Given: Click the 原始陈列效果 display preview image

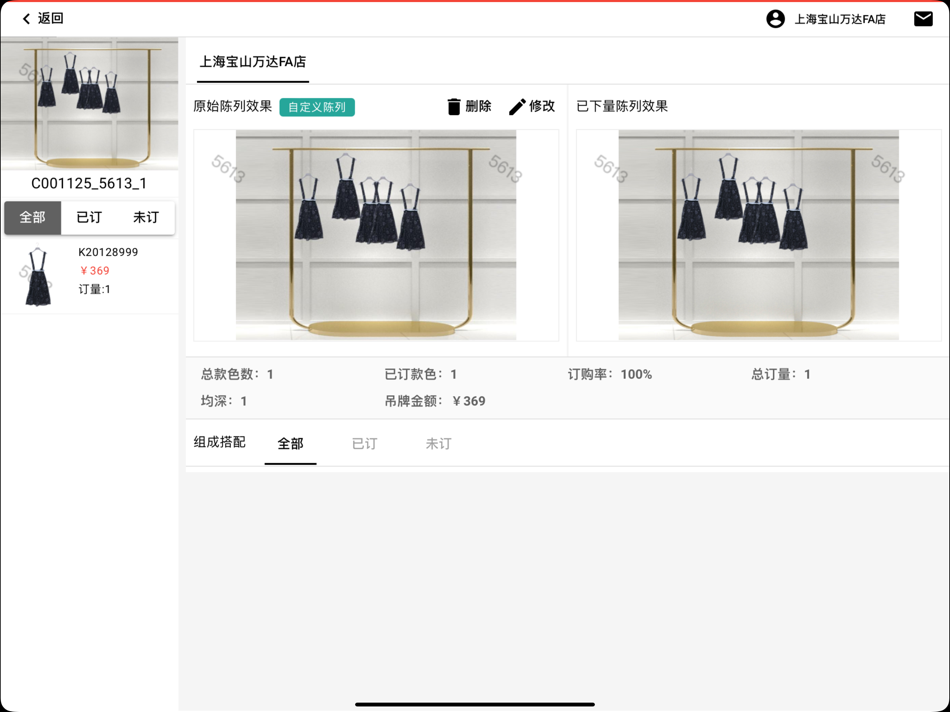Looking at the screenshot, I should (x=377, y=235).
